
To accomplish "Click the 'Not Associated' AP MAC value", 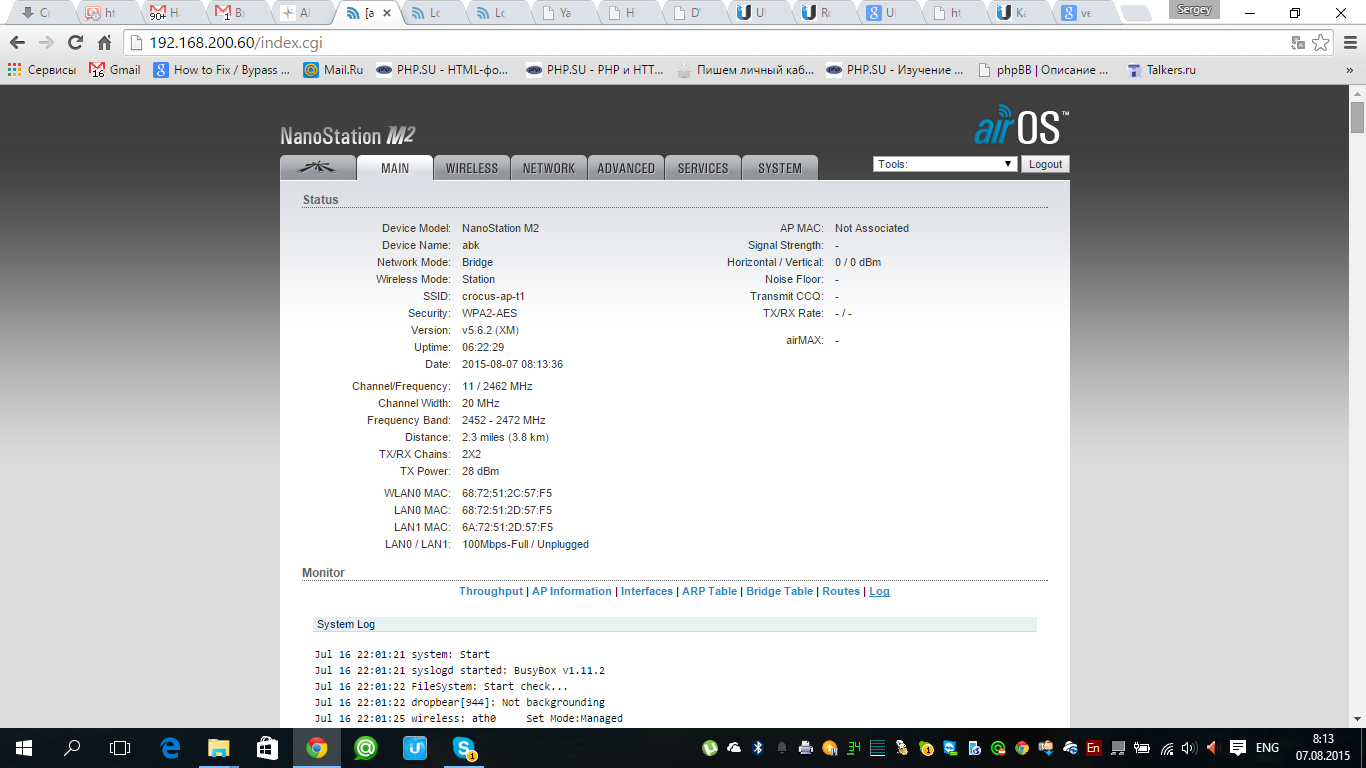I will tap(872, 228).
